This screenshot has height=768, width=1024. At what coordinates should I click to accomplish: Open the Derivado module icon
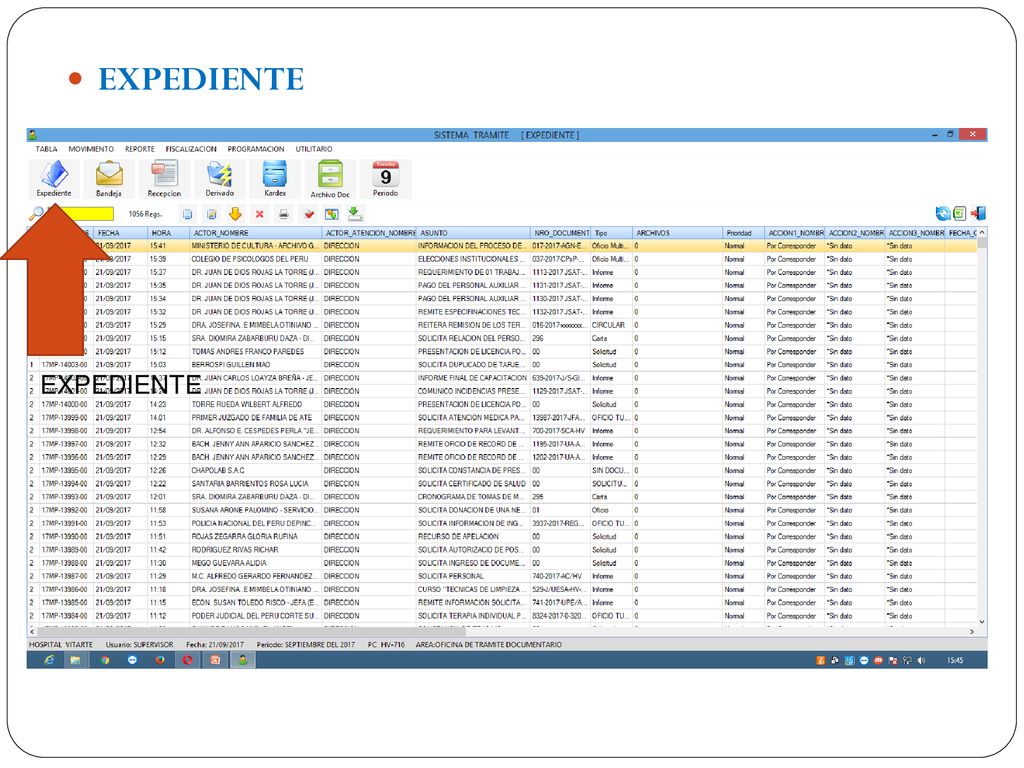219,179
